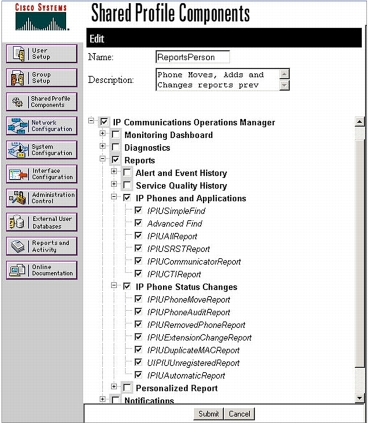The height and width of the screenshot is (426, 369).
Task: Expand the Diagnostics node
Action: click(x=102, y=146)
